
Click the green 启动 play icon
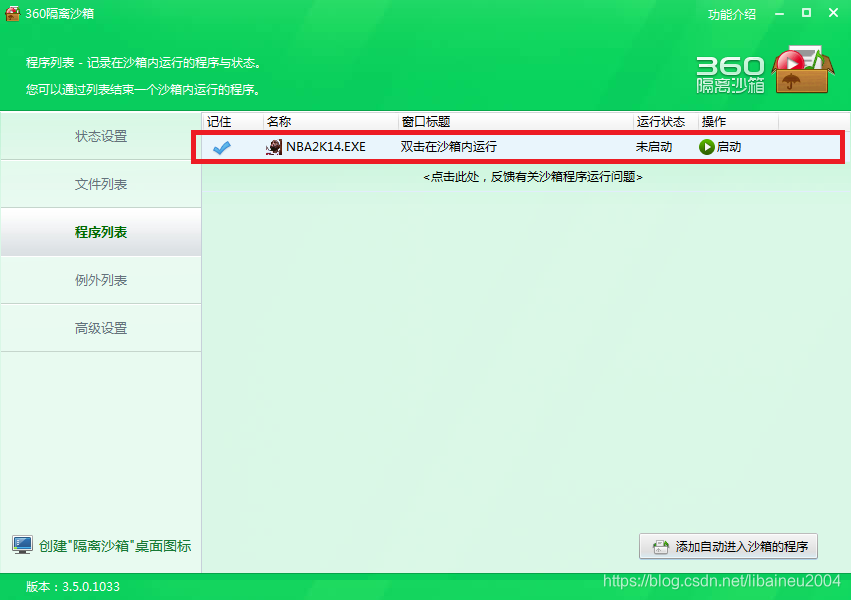tap(706, 147)
